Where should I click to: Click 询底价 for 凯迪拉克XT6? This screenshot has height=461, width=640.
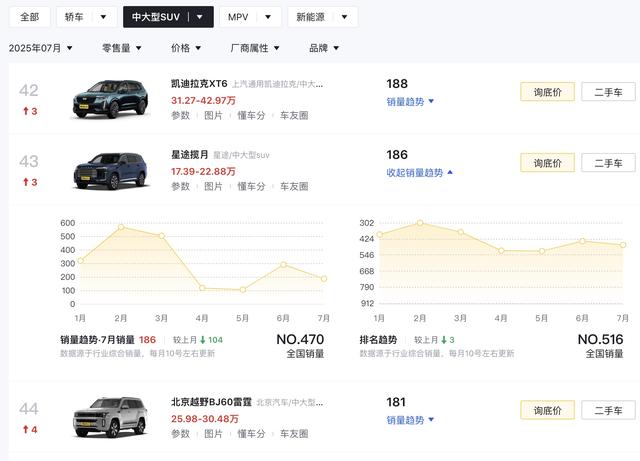coord(547,92)
